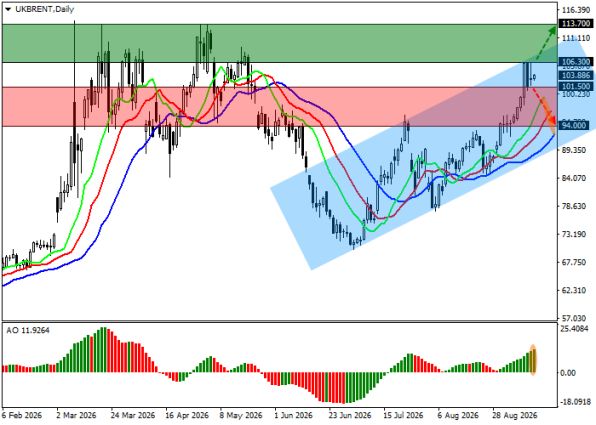Image resolution: width=596 pixels, height=425 pixels.
Task: Click the AO 11.9264 indicator label
Action: (x=28, y=330)
